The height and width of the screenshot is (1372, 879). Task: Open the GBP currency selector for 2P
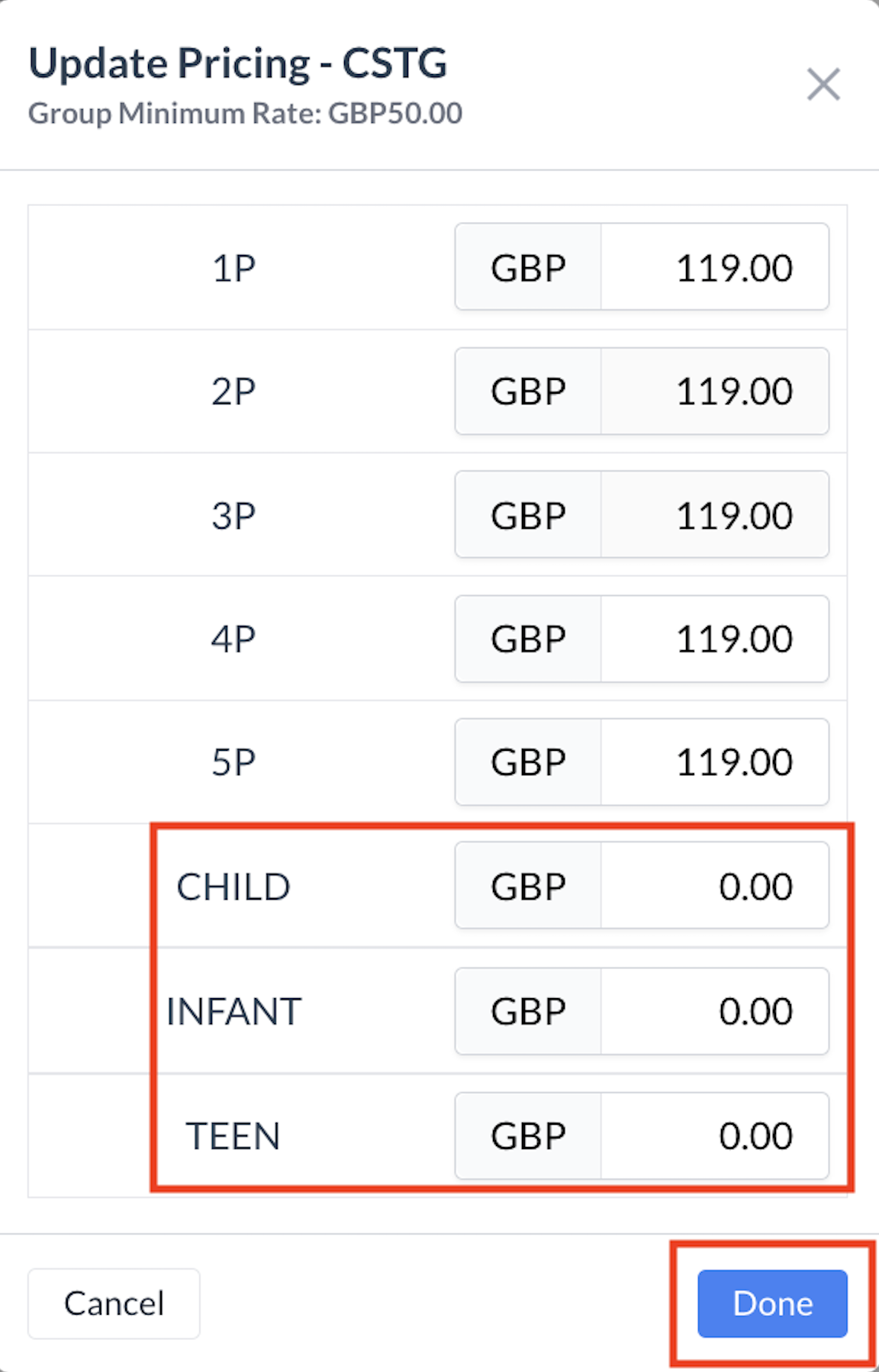tap(527, 391)
